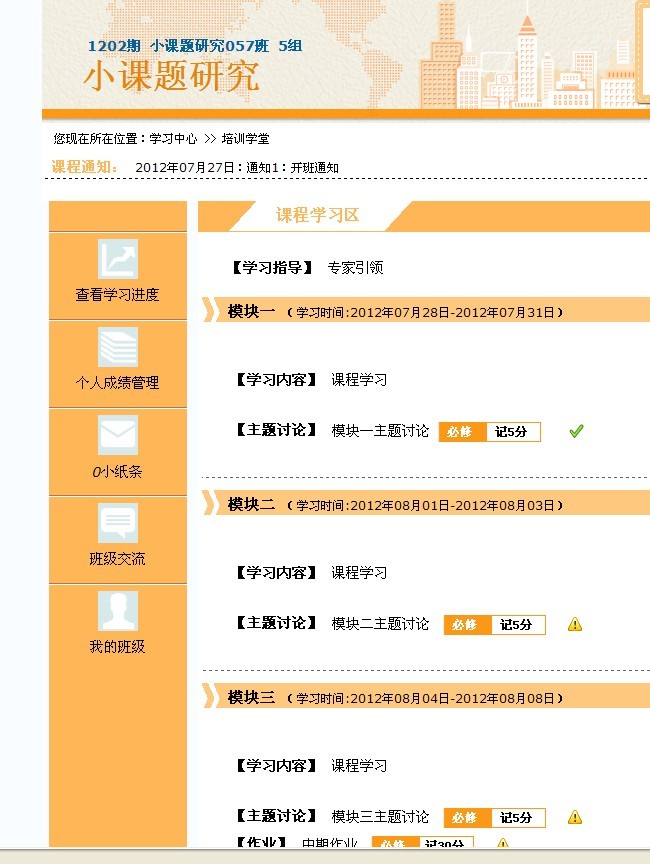
Task: Open the 模块三主题讨论 discussion link
Action: tap(380, 817)
